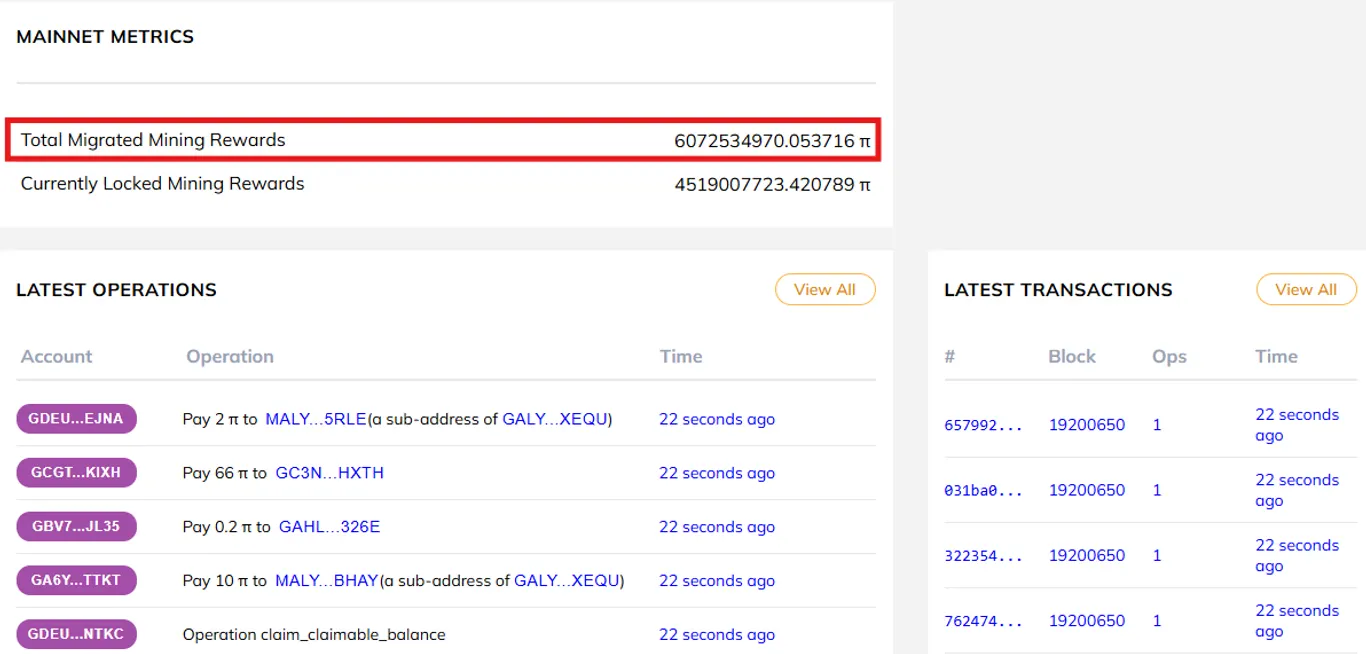
Task: Click ops count 1 in 657992 row
Action: click(1157, 425)
